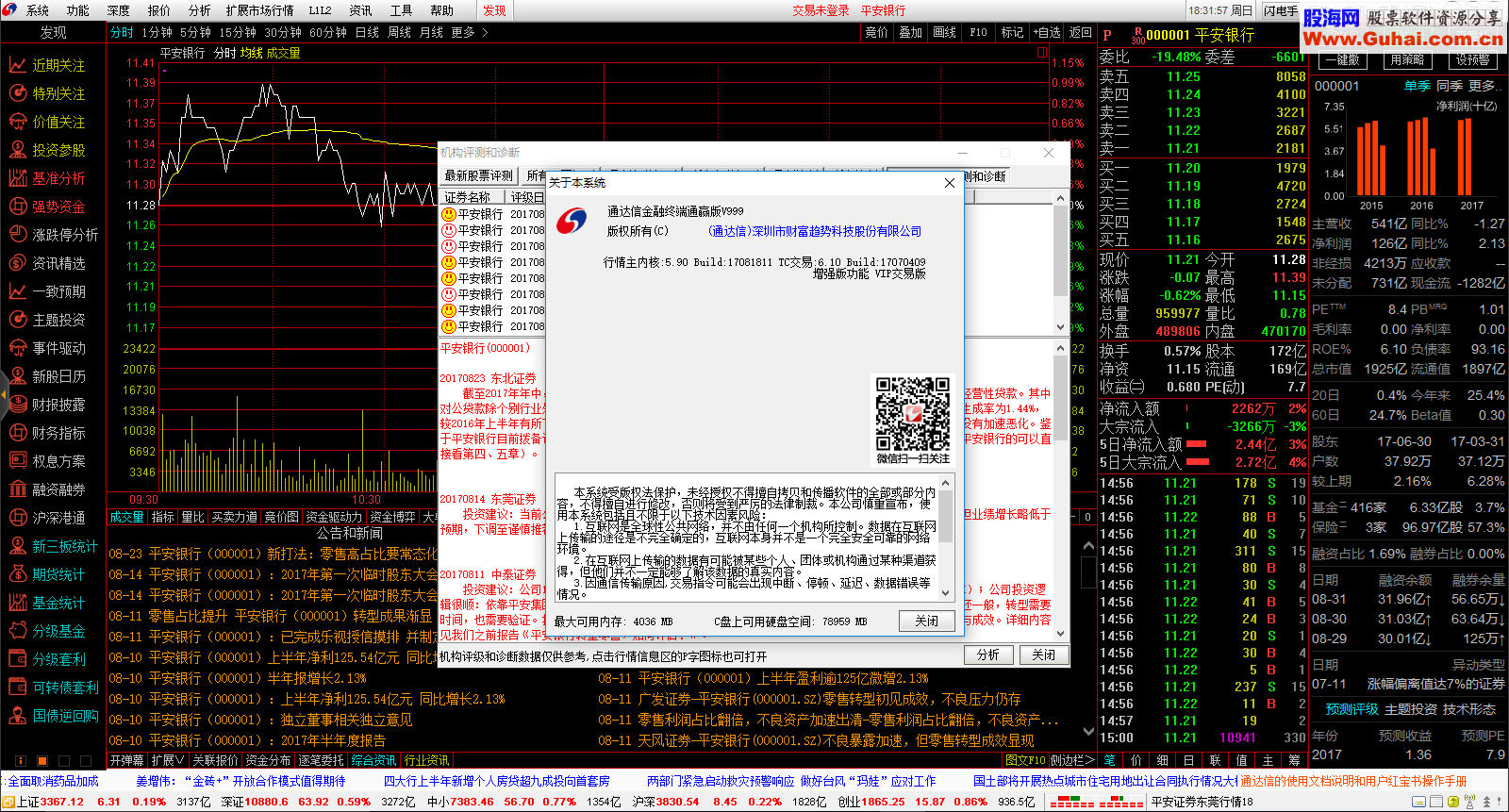Open 沪深港通 sidebar icon
The image size is (1509, 812).
tap(17, 518)
